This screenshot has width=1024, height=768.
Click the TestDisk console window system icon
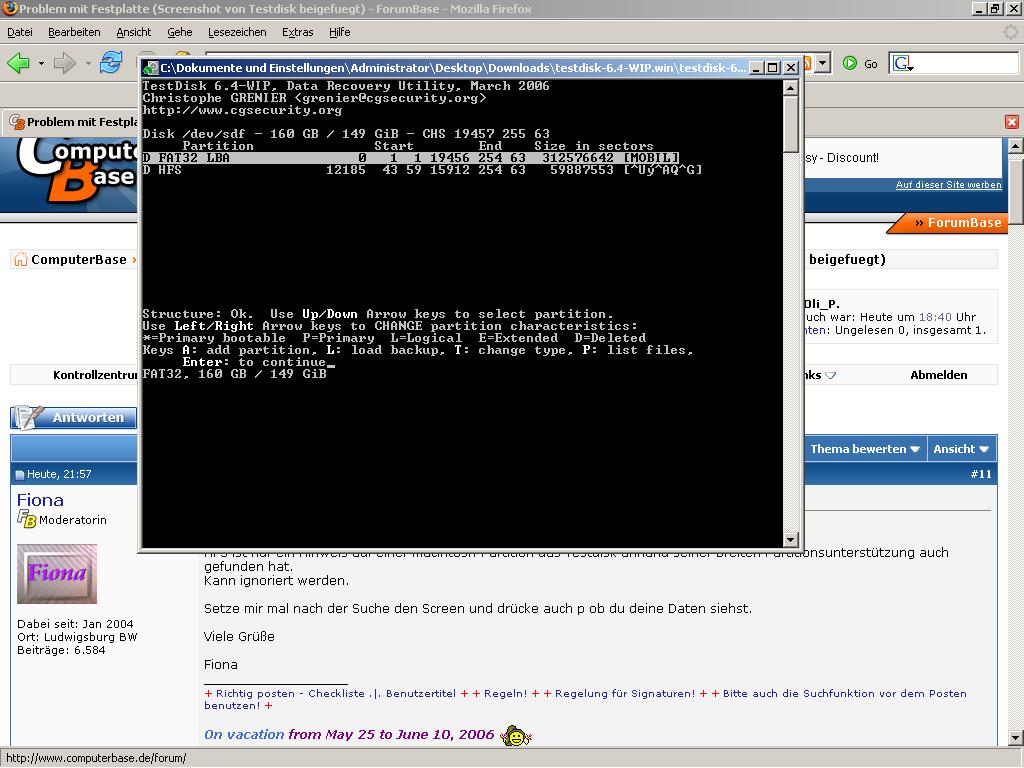coord(152,68)
